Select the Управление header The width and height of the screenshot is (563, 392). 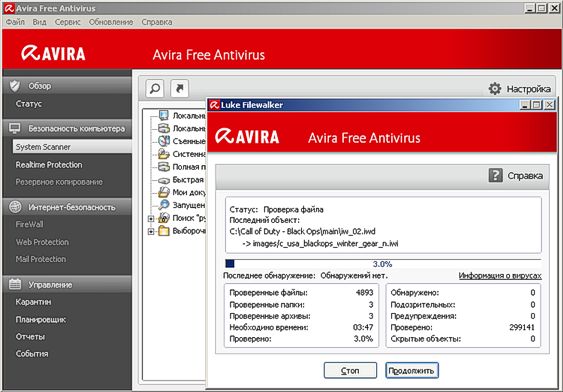point(67,284)
